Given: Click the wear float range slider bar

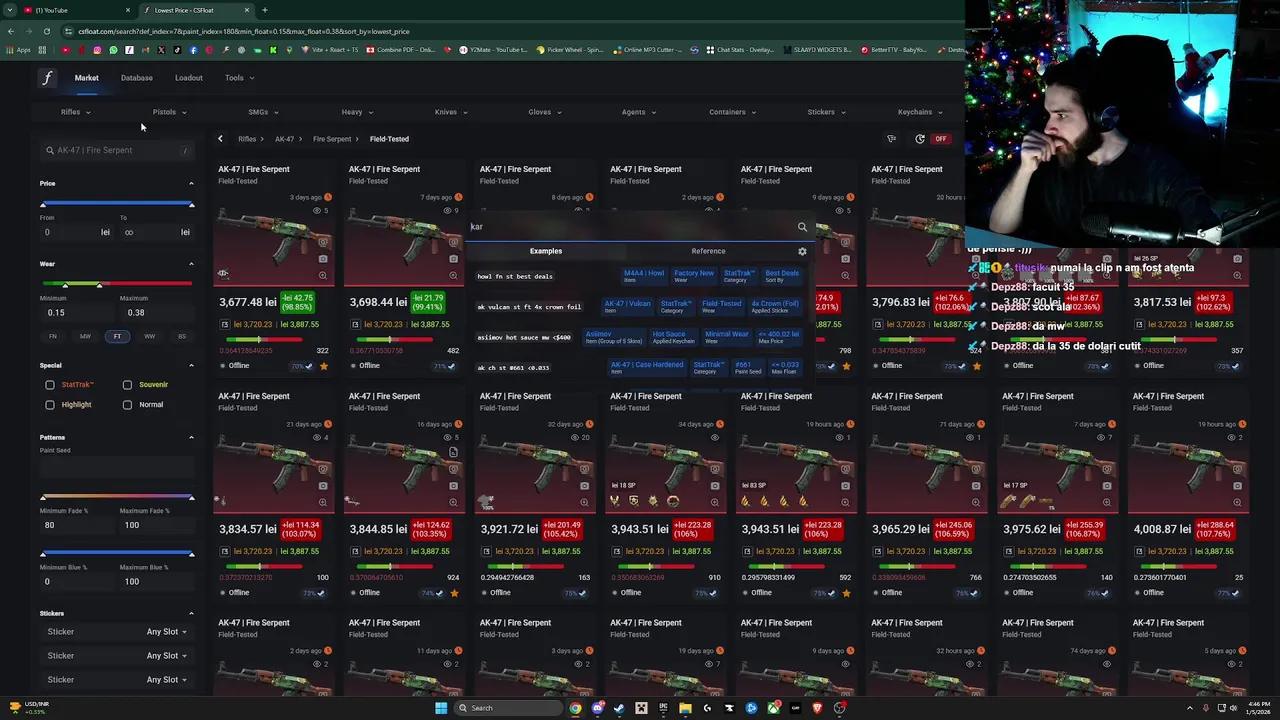Looking at the screenshot, I should [x=116, y=285].
